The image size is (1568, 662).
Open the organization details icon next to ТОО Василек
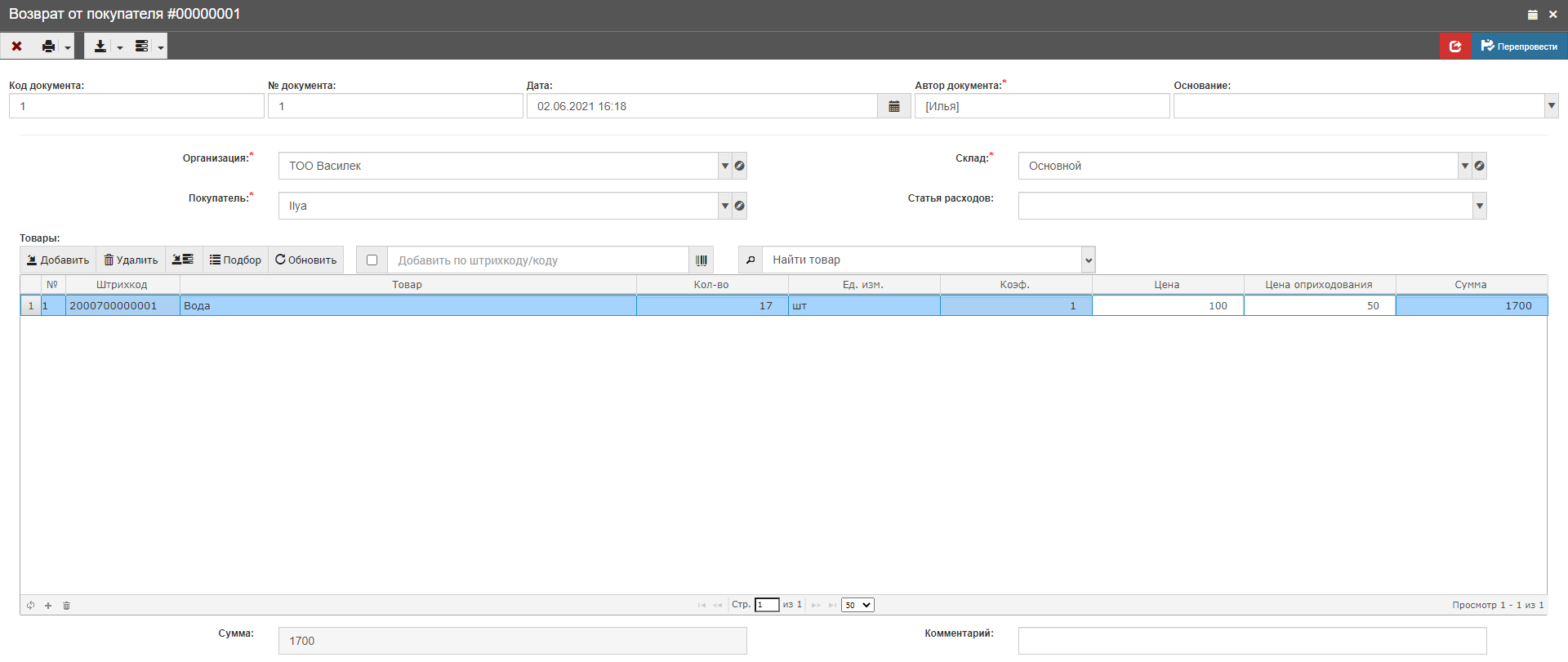740,166
